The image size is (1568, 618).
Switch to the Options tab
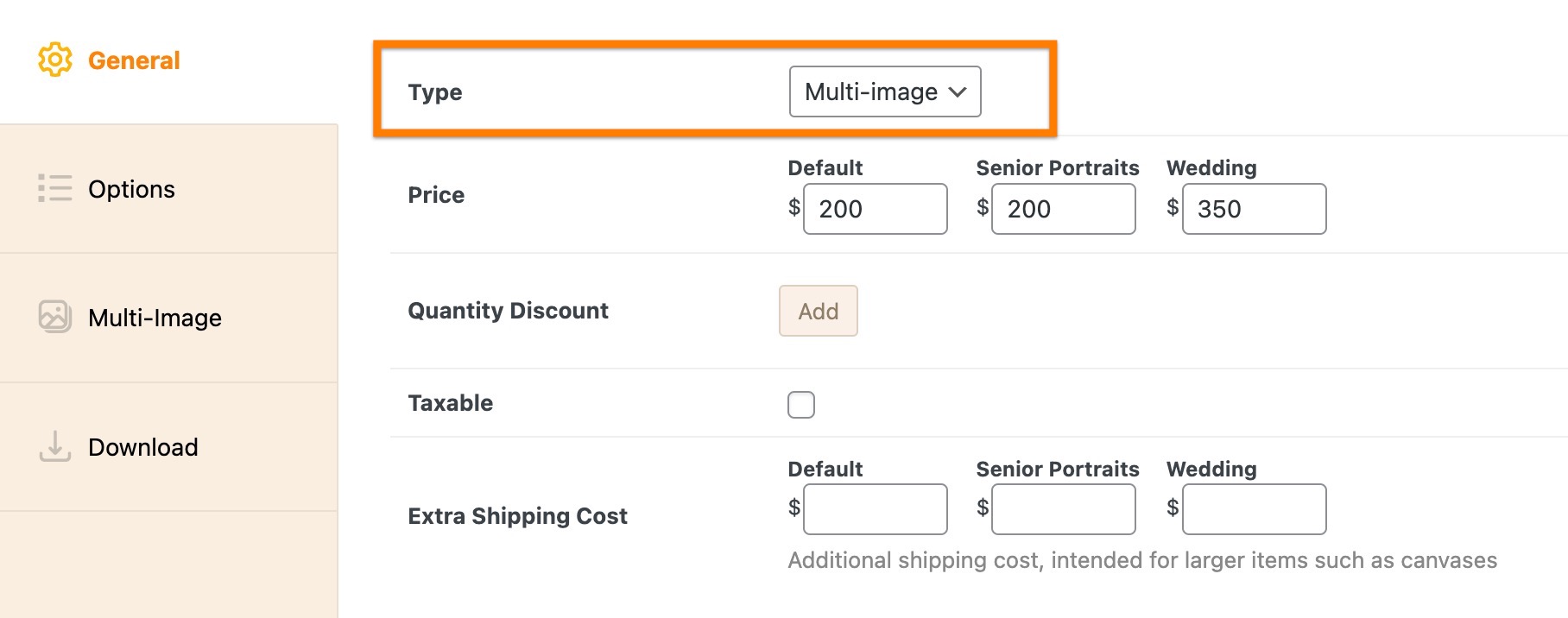pyautogui.click(x=130, y=188)
